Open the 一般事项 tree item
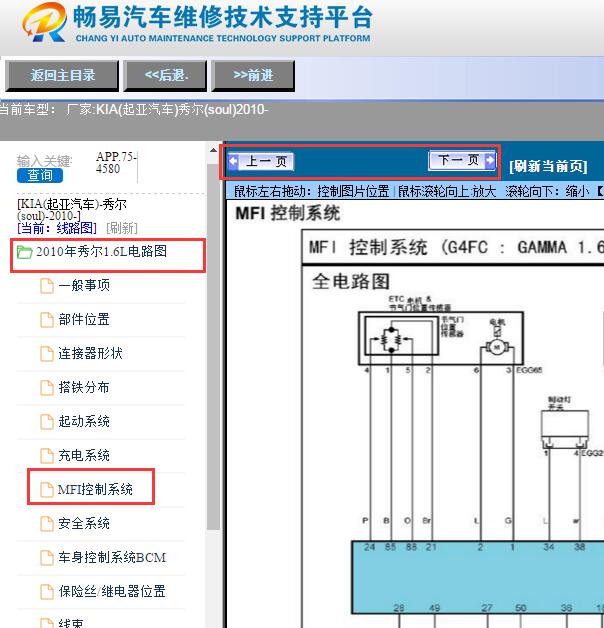Viewport: 604px width, 628px height. [x=84, y=286]
